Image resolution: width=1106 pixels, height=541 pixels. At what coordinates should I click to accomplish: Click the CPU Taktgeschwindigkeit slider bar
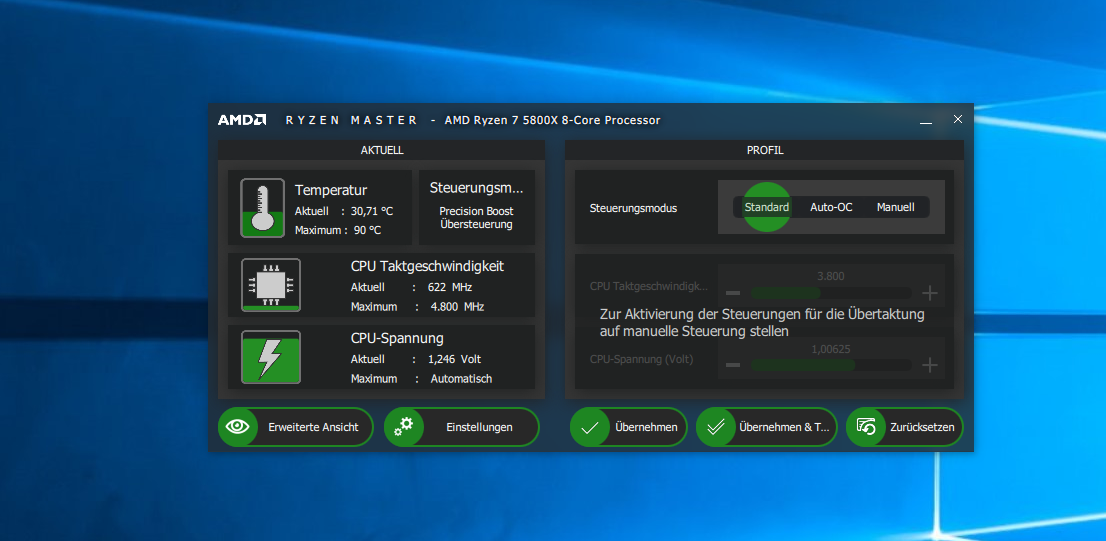(x=831, y=293)
